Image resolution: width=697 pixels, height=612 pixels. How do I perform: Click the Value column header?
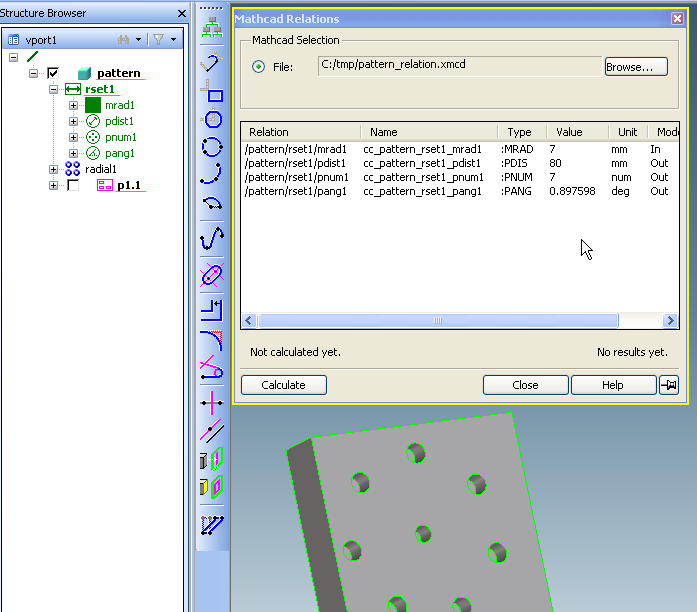577,132
